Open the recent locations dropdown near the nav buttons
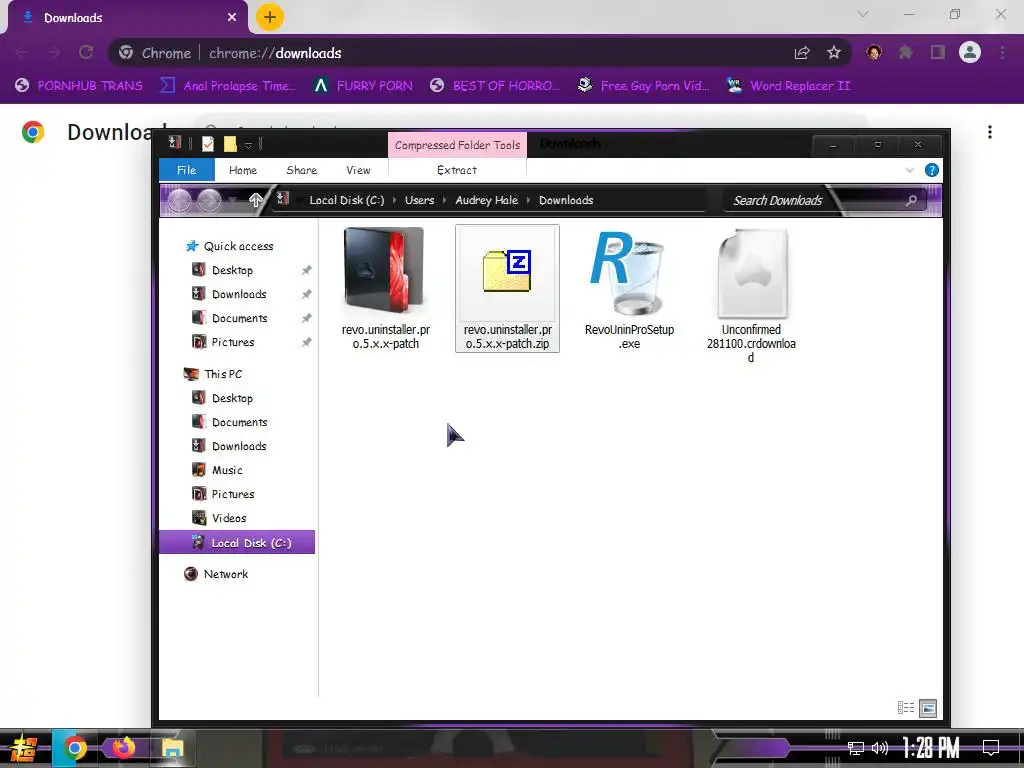The height and width of the screenshot is (768, 1024). click(232, 200)
